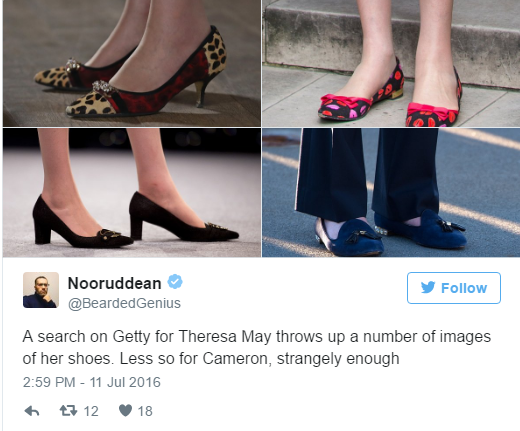Open the black block heel pumps photo
The height and width of the screenshot is (431, 520).
pos(132,193)
